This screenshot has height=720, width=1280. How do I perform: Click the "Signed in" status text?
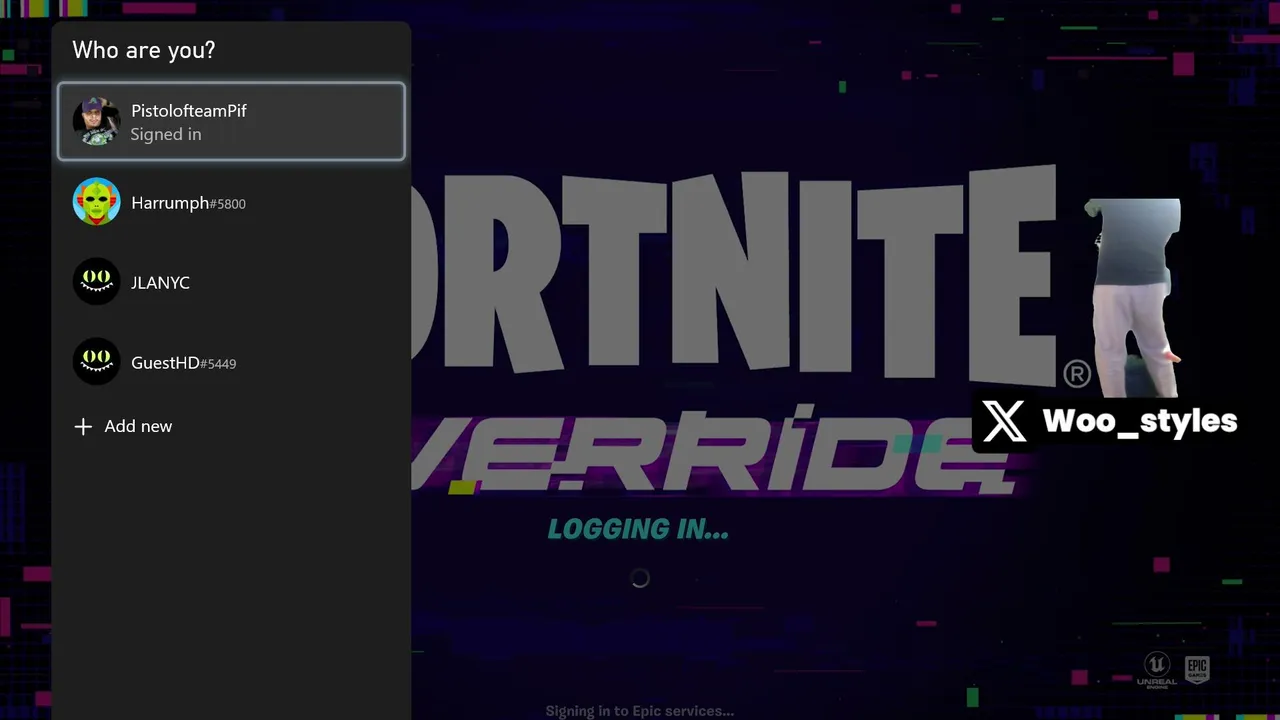pos(166,134)
